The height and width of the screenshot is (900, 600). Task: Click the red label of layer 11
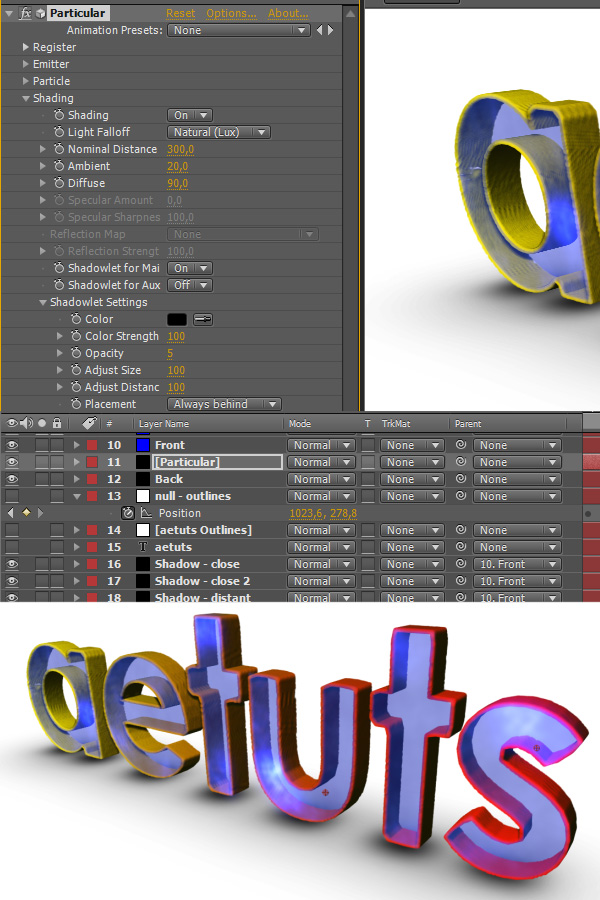pyautogui.click(x=92, y=462)
